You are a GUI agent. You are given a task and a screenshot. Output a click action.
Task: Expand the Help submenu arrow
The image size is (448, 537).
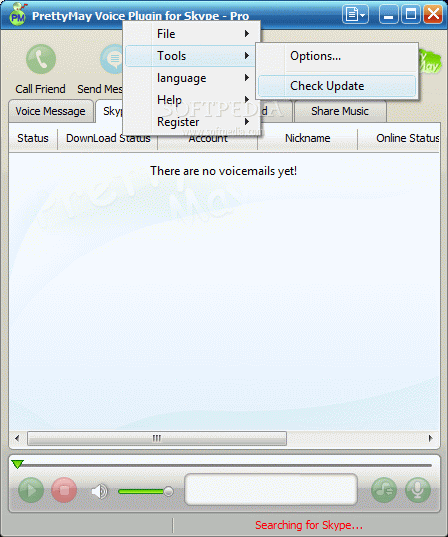(247, 100)
